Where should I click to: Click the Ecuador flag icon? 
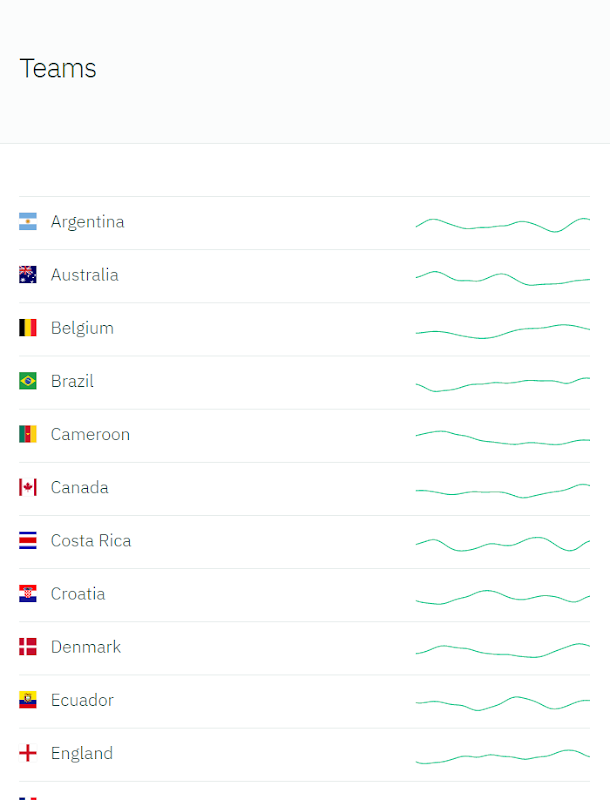(x=28, y=700)
